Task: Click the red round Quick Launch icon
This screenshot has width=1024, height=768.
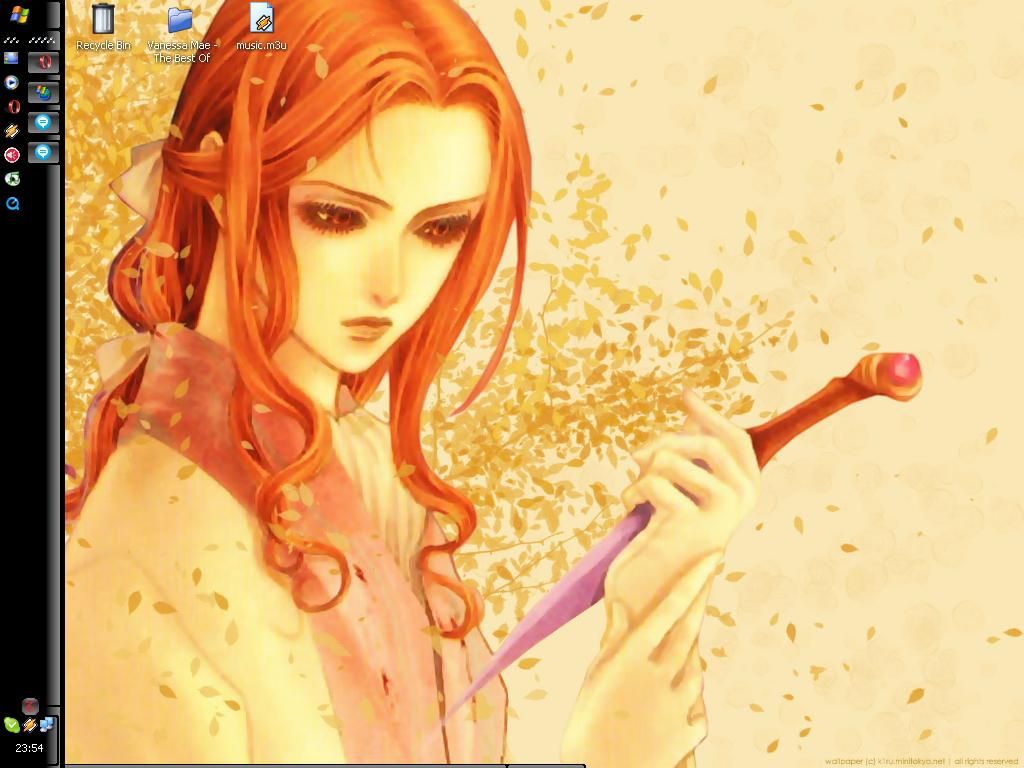Action: [12, 155]
